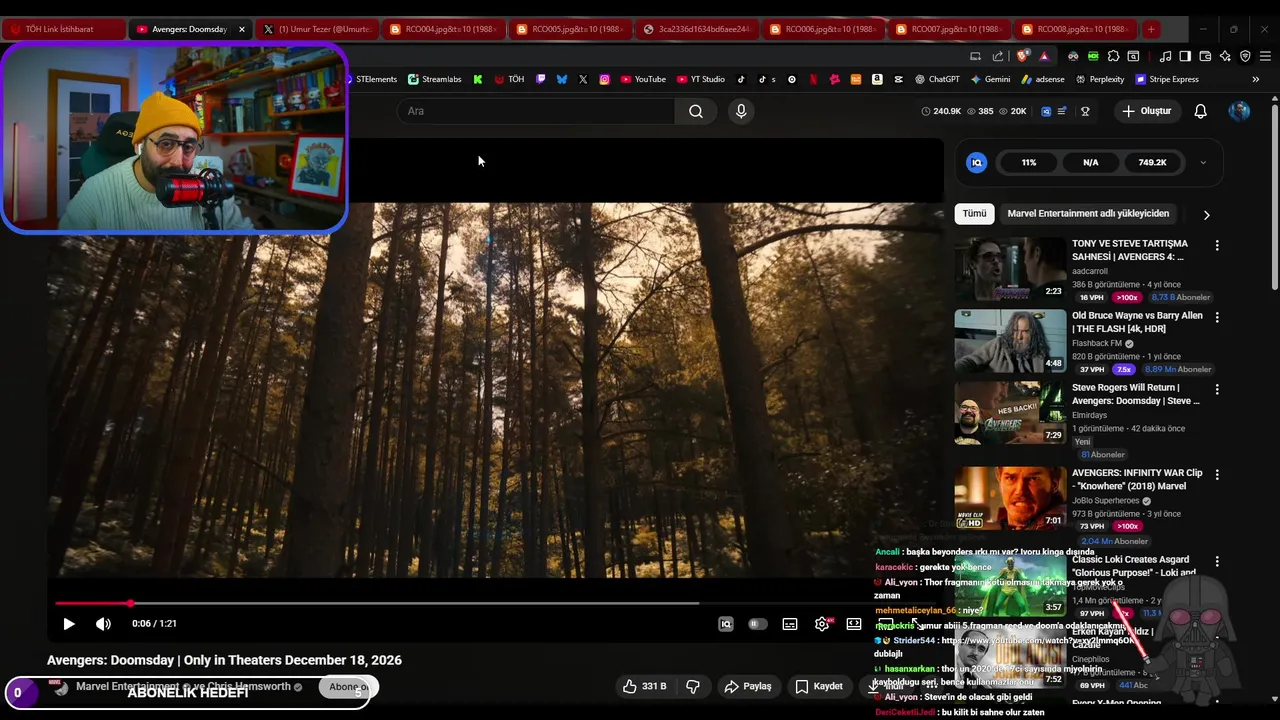Click the Ara search input field
The width and height of the screenshot is (1280, 720).
[535, 111]
